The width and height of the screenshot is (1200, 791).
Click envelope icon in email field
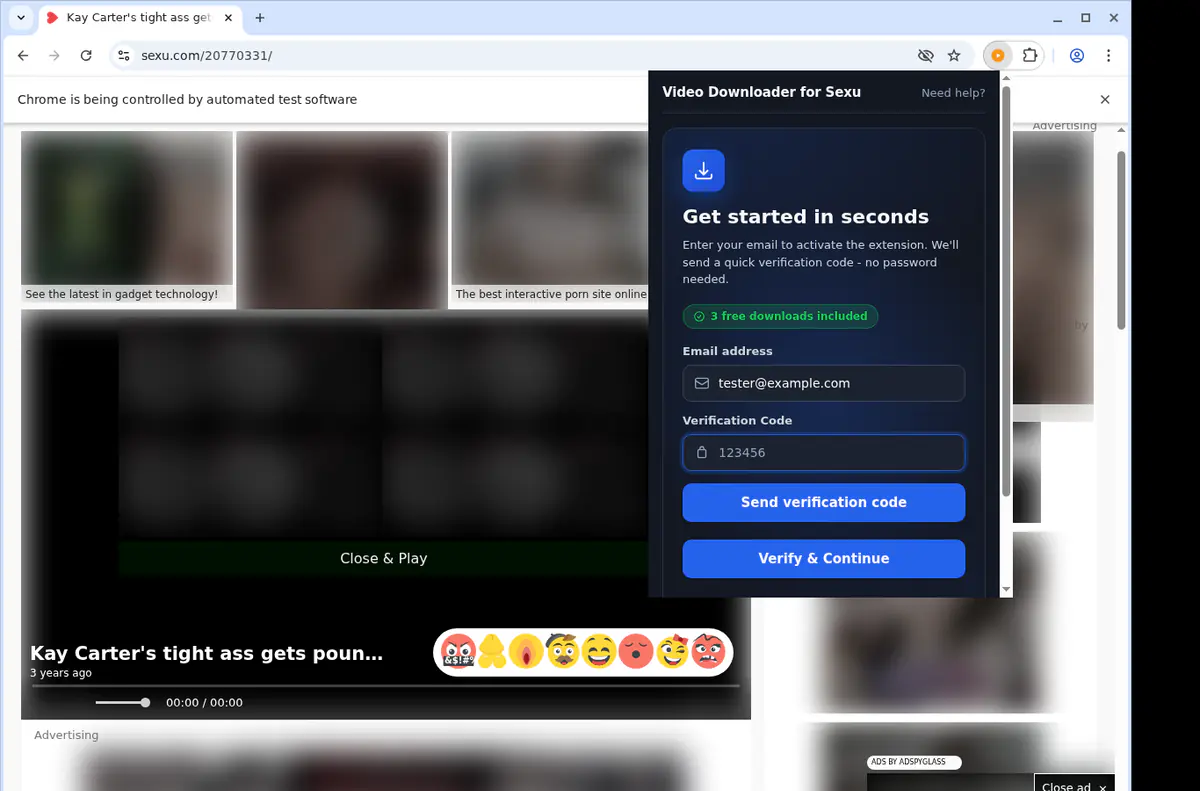pyautogui.click(x=702, y=383)
